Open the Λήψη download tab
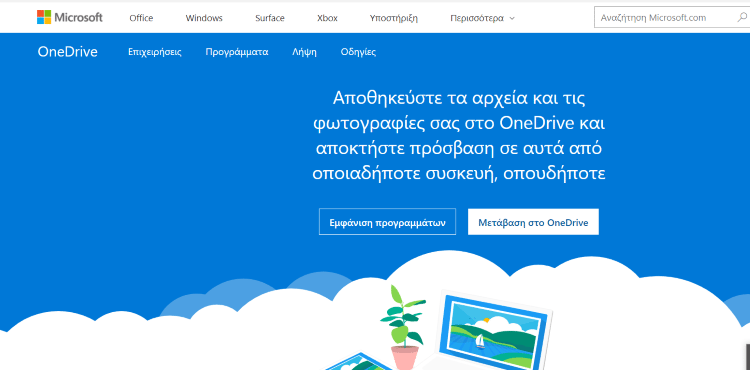The image size is (750, 370). pos(304,52)
